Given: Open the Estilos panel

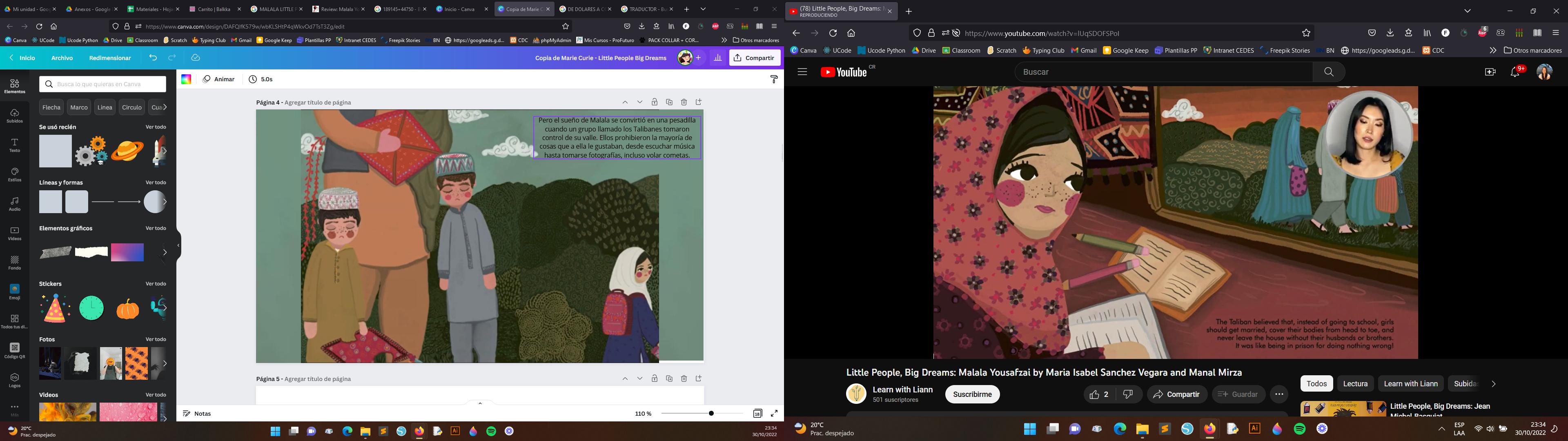Looking at the screenshot, I should point(15,174).
